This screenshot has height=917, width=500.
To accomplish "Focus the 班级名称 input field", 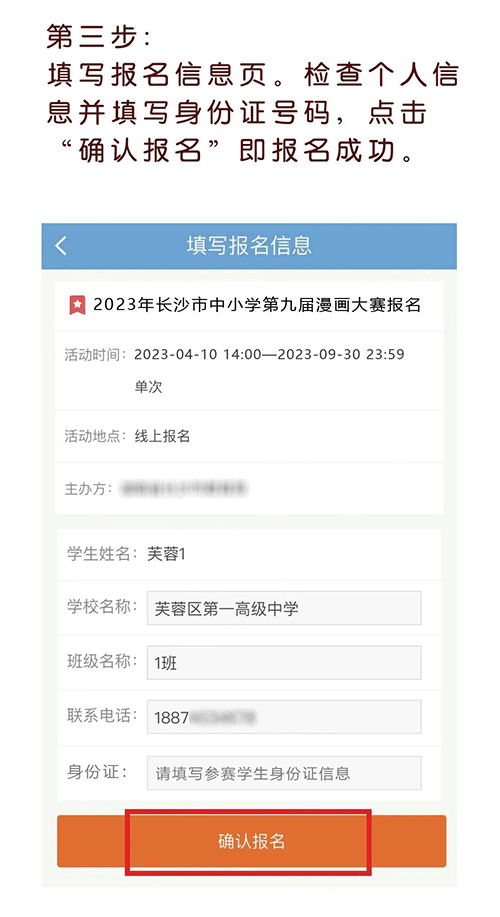I will (284, 663).
